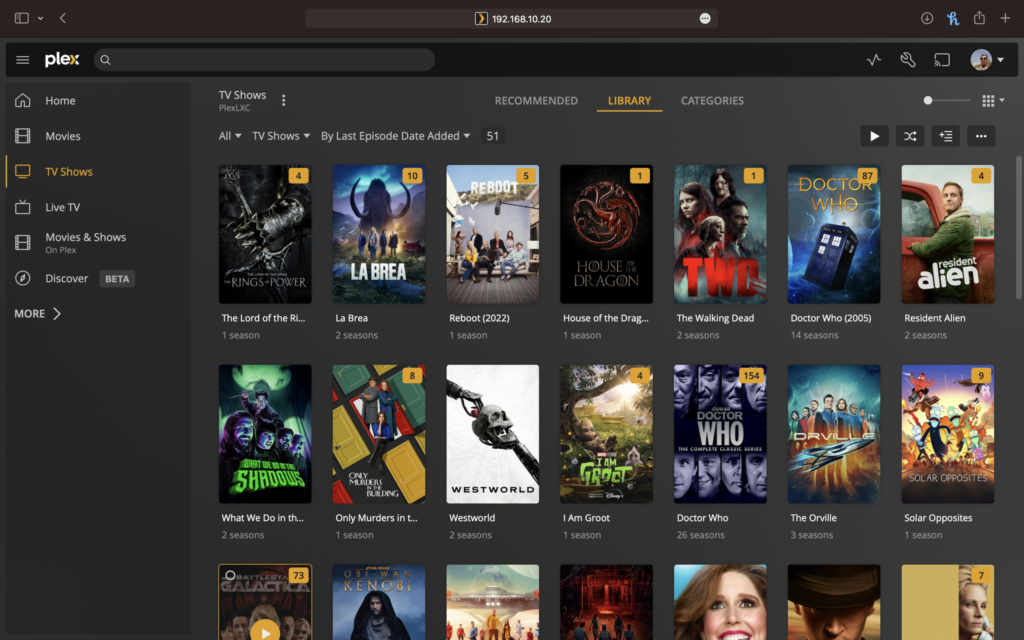Click the Discover compass icon
Viewport: 1024px width, 640px height.
pyautogui.click(x=23, y=278)
